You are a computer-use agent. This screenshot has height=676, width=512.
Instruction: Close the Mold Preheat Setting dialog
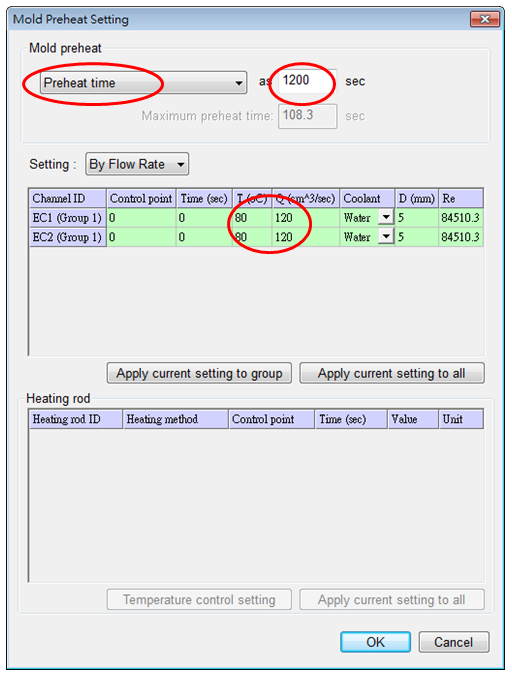point(485,19)
